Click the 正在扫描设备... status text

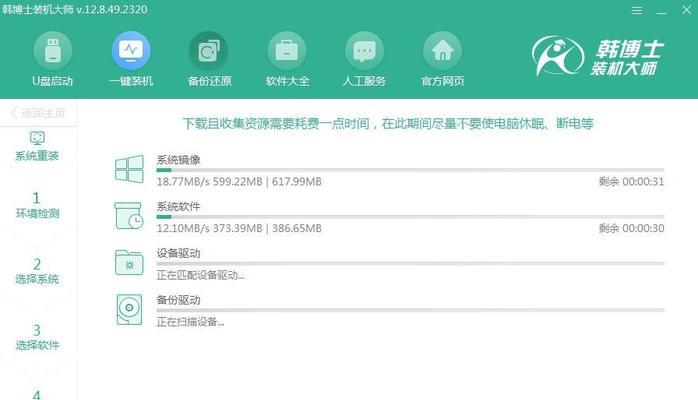coord(190,322)
